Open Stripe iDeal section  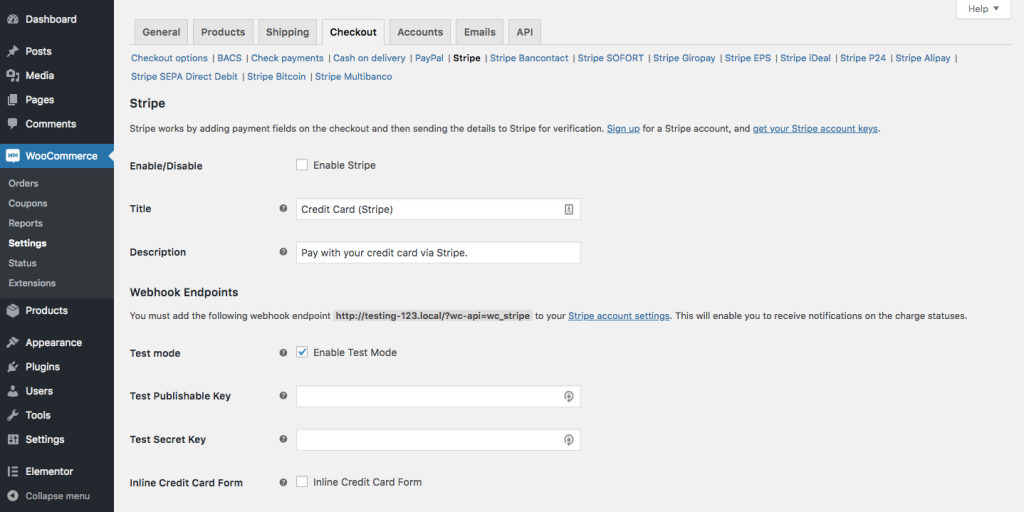pyautogui.click(x=805, y=58)
